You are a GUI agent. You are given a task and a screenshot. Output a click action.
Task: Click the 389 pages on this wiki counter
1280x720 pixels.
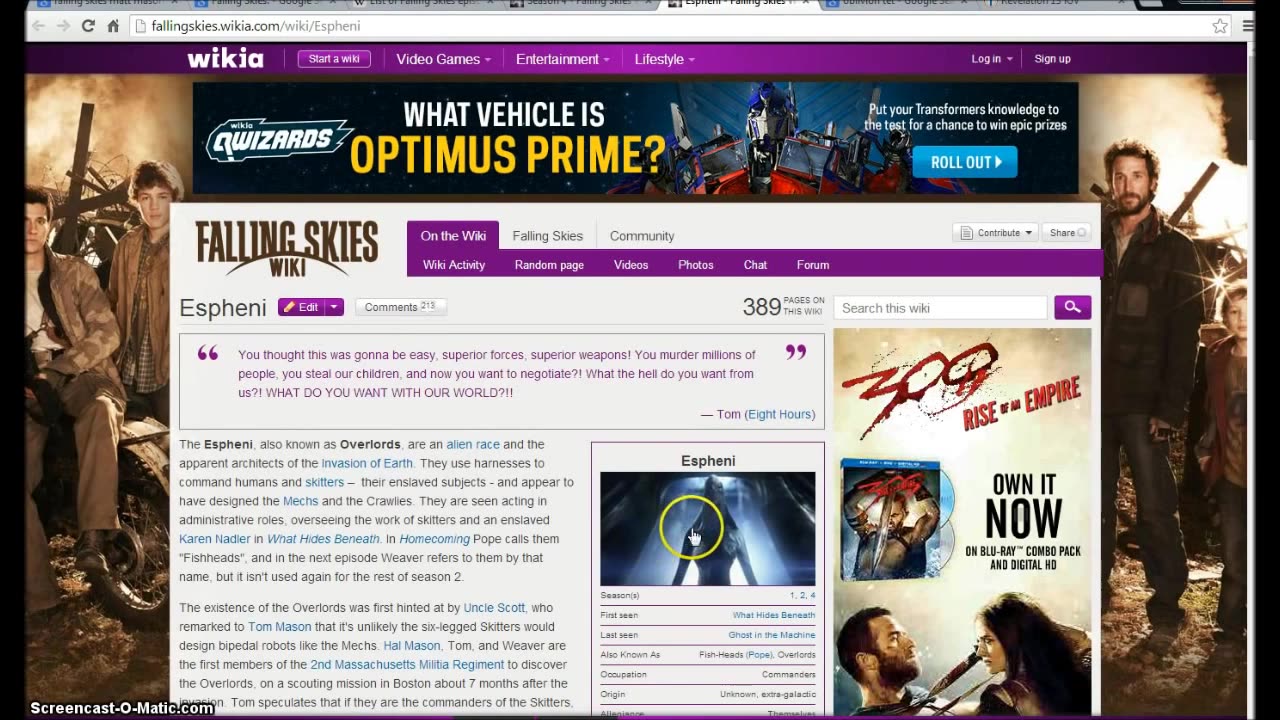(784, 307)
